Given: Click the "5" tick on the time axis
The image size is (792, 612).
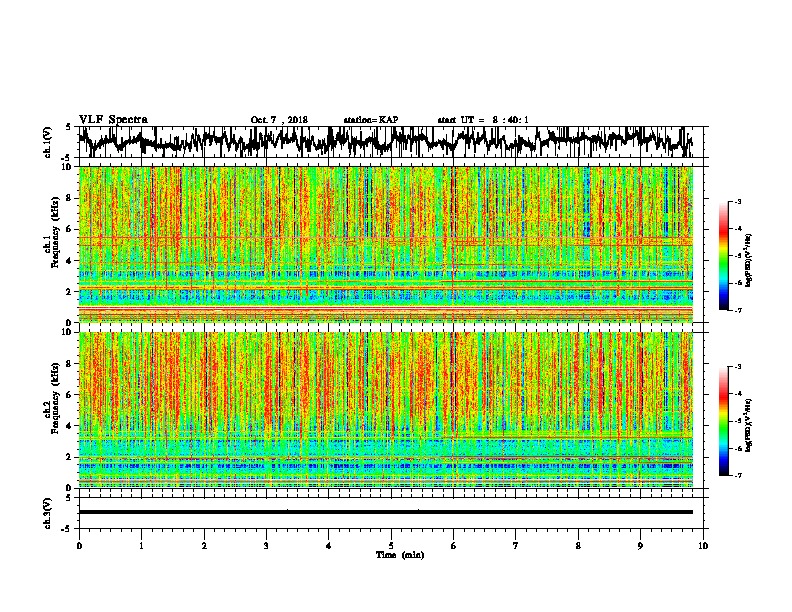Looking at the screenshot, I should [x=391, y=546].
